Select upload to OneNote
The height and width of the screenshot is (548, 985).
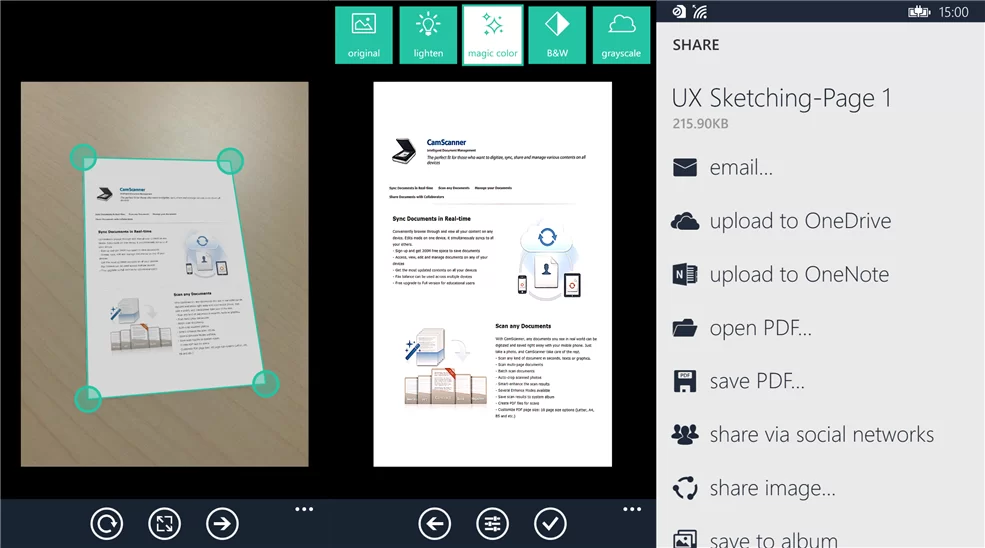pos(799,275)
